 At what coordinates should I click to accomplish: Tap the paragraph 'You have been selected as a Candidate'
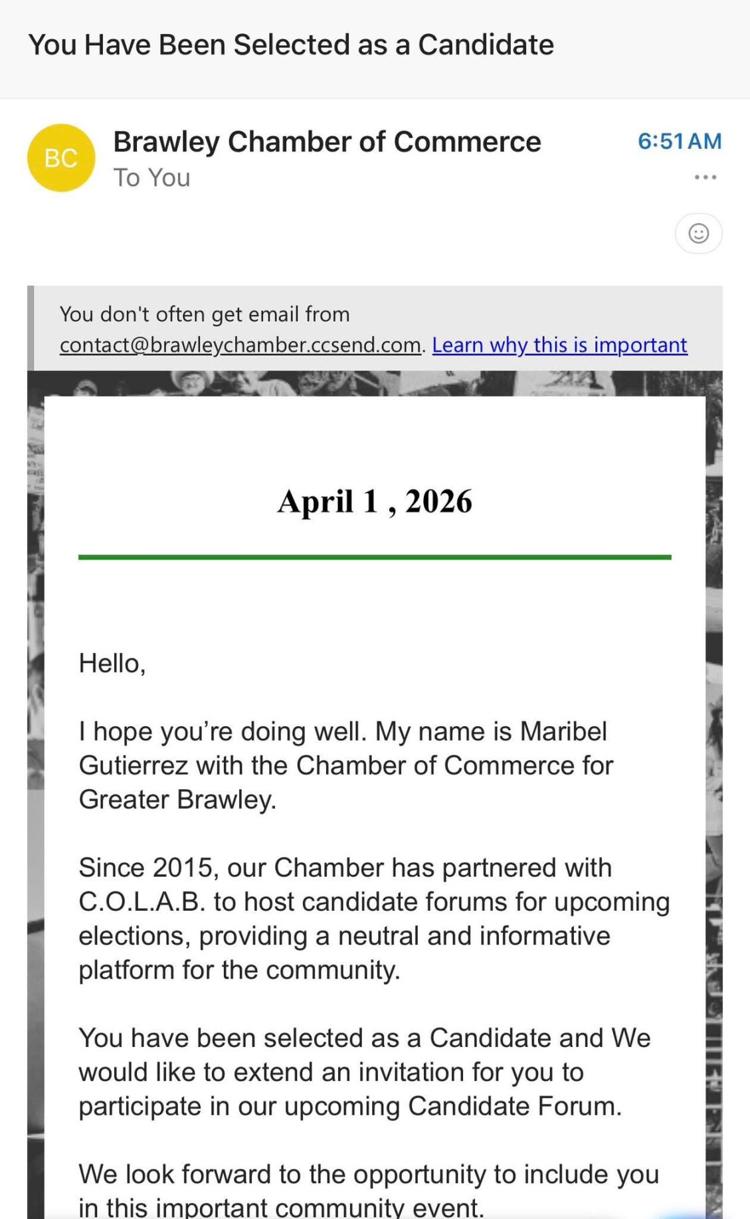pos(365,1072)
